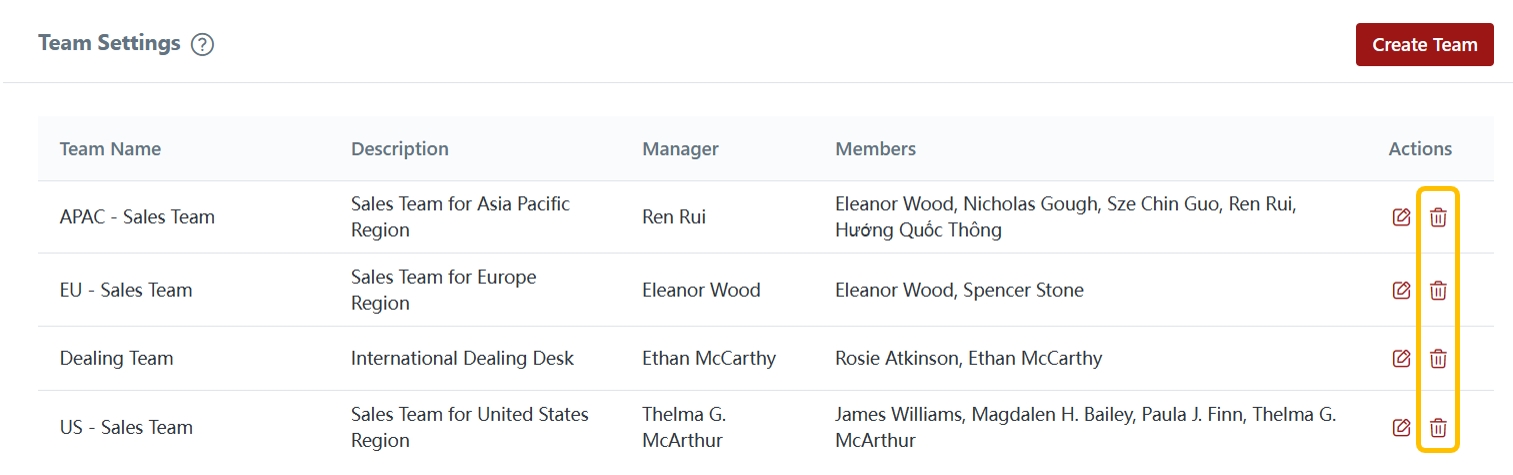Image resolution: width=1513 pixels, height=475 pixels.
Task: Select the Dealing Team name cell
Action: (x=116, y=358)
